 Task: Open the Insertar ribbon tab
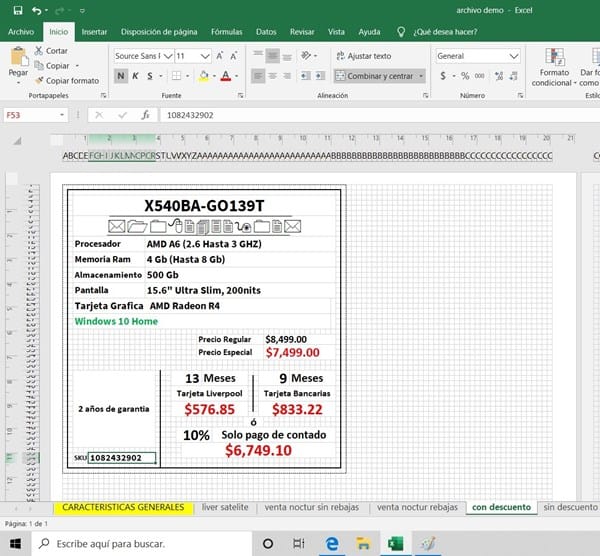(94, 32)
